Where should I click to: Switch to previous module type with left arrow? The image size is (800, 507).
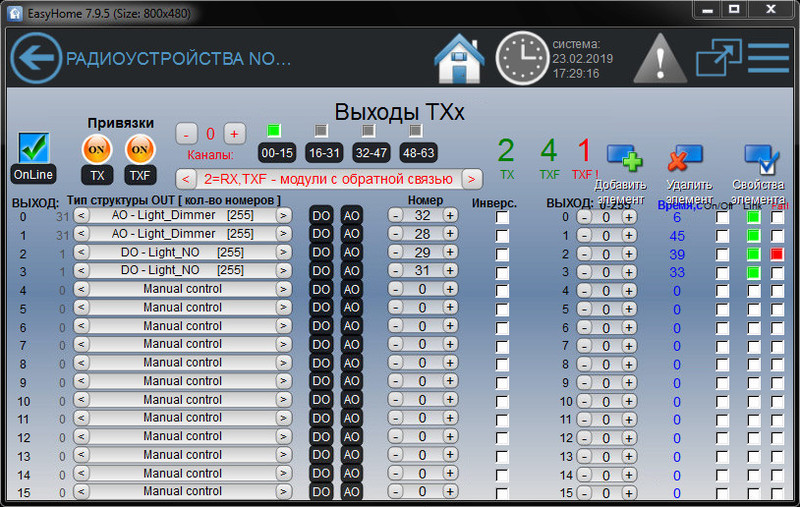coord(186,179)
